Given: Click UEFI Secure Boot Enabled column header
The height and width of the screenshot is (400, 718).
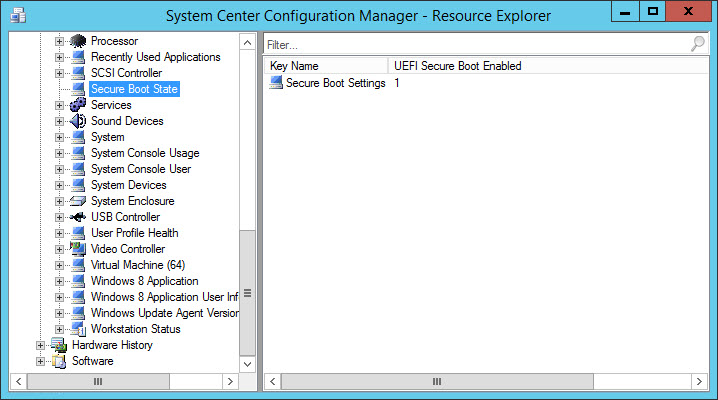Looking at the screenshot, I should tap(458, 66).
